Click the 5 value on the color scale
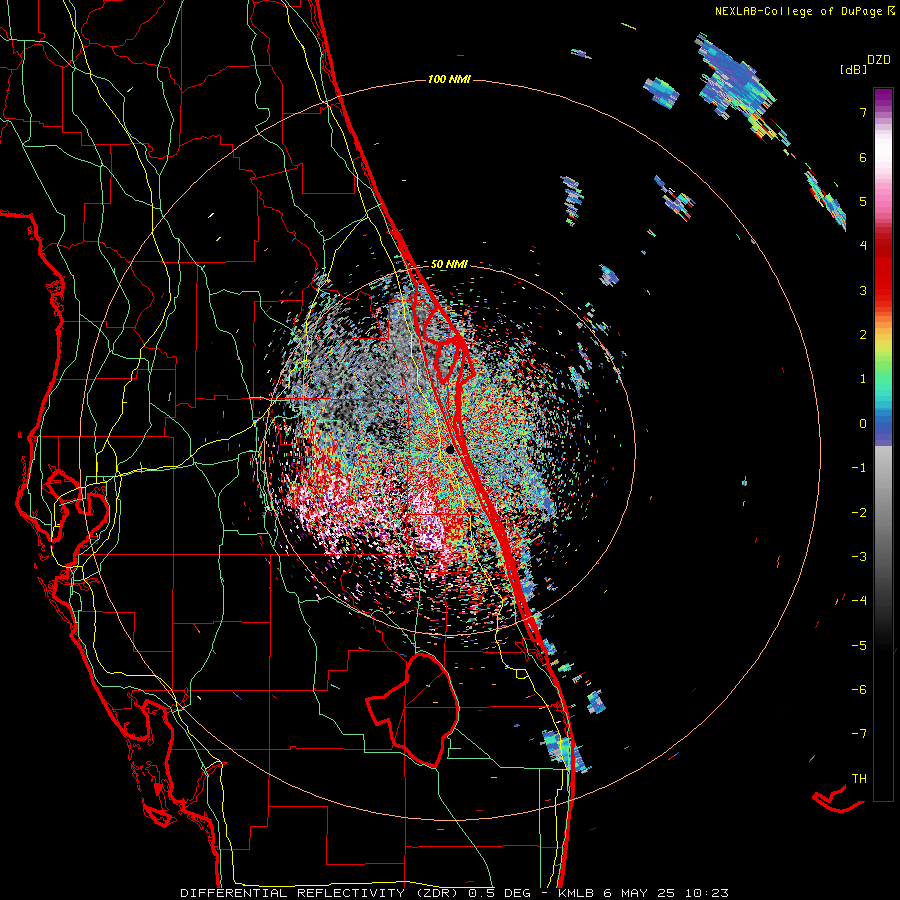The height and width of the screenshot is (900, 900). click(x=863, y=201)
